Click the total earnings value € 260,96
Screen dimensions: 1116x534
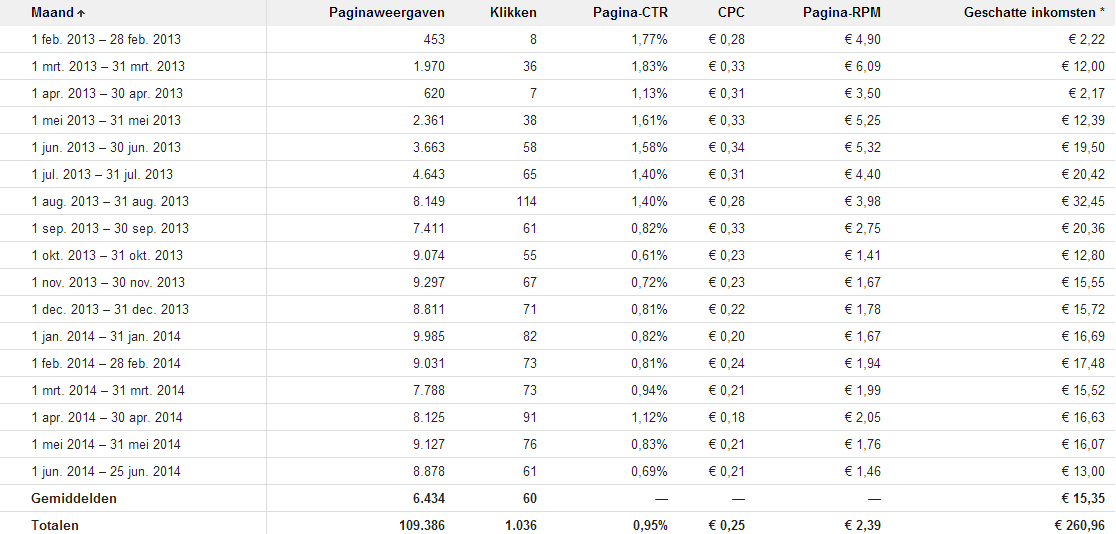1078,525
